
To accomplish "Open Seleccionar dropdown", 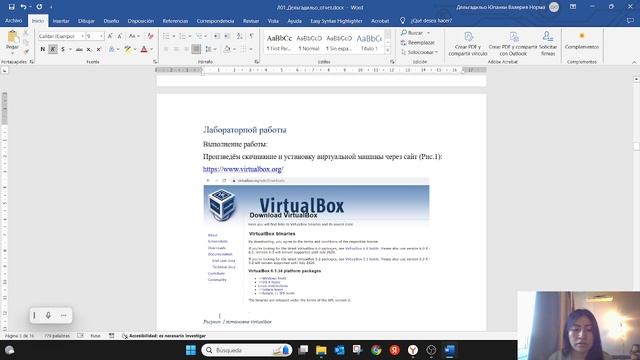I will (x=419, y=52).
